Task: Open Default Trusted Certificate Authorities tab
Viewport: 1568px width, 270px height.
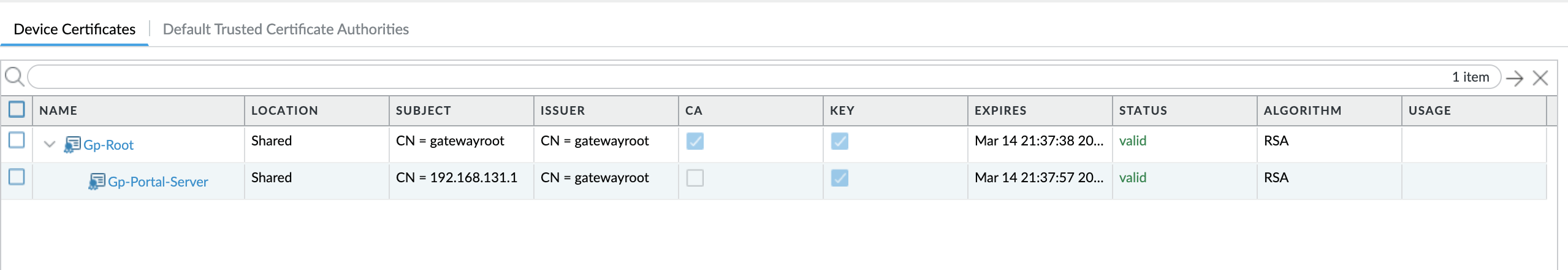Action: click(x=286, y=29)
